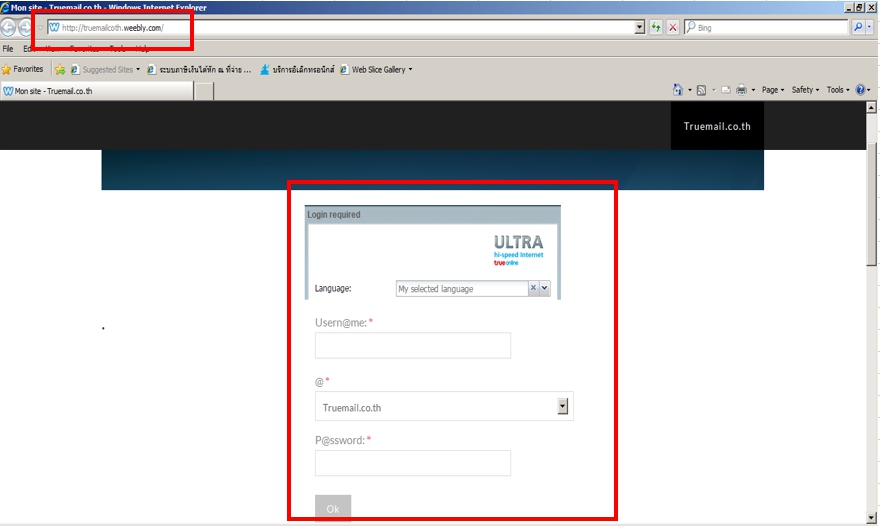Click the Ok submit button
This screenshot has width=880, height=526.
(333, 509)
